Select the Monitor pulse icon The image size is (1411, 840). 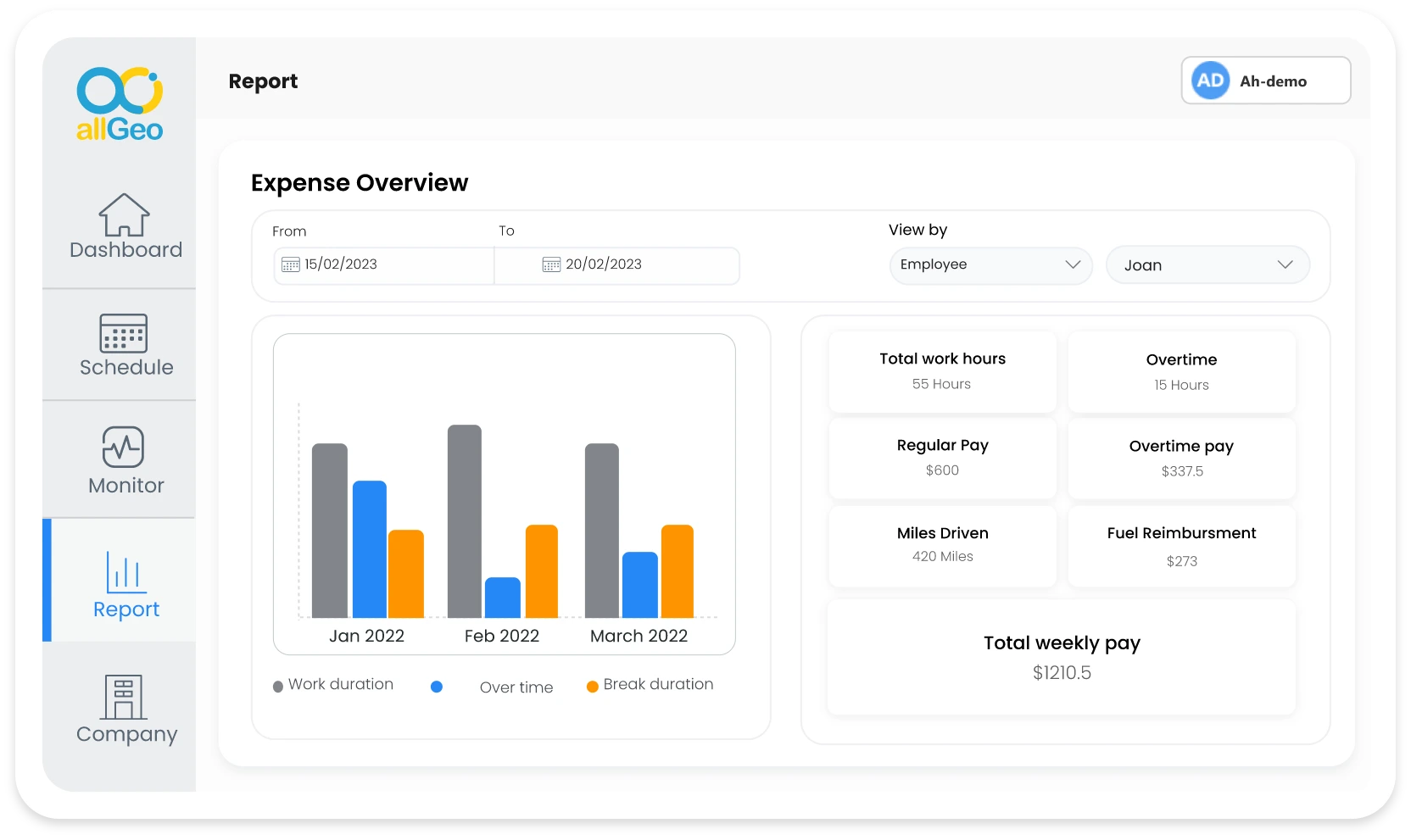click(124, 447)
